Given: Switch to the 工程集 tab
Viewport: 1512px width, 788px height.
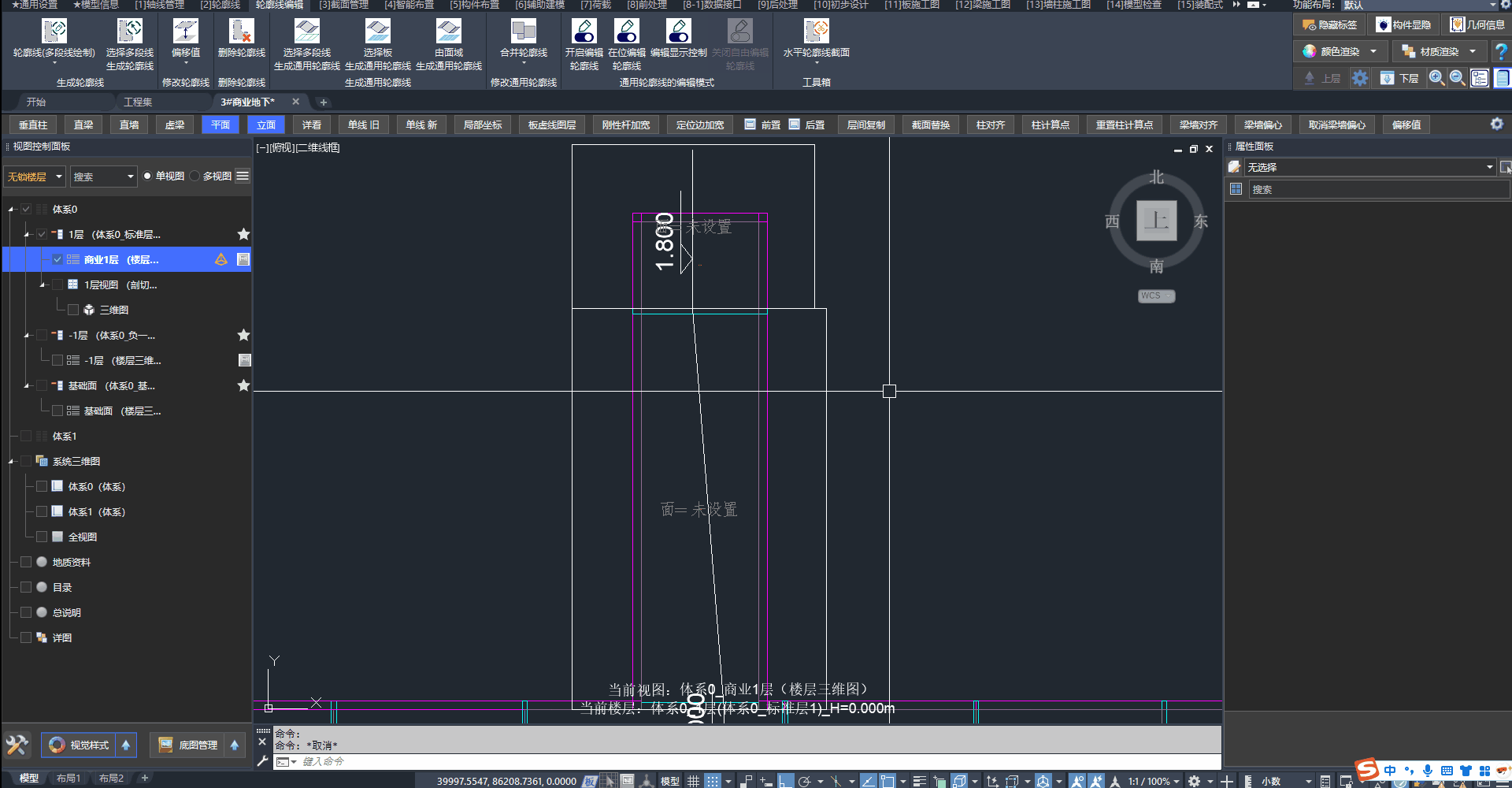Looking at the screenshot, I should tap(138, 102).
